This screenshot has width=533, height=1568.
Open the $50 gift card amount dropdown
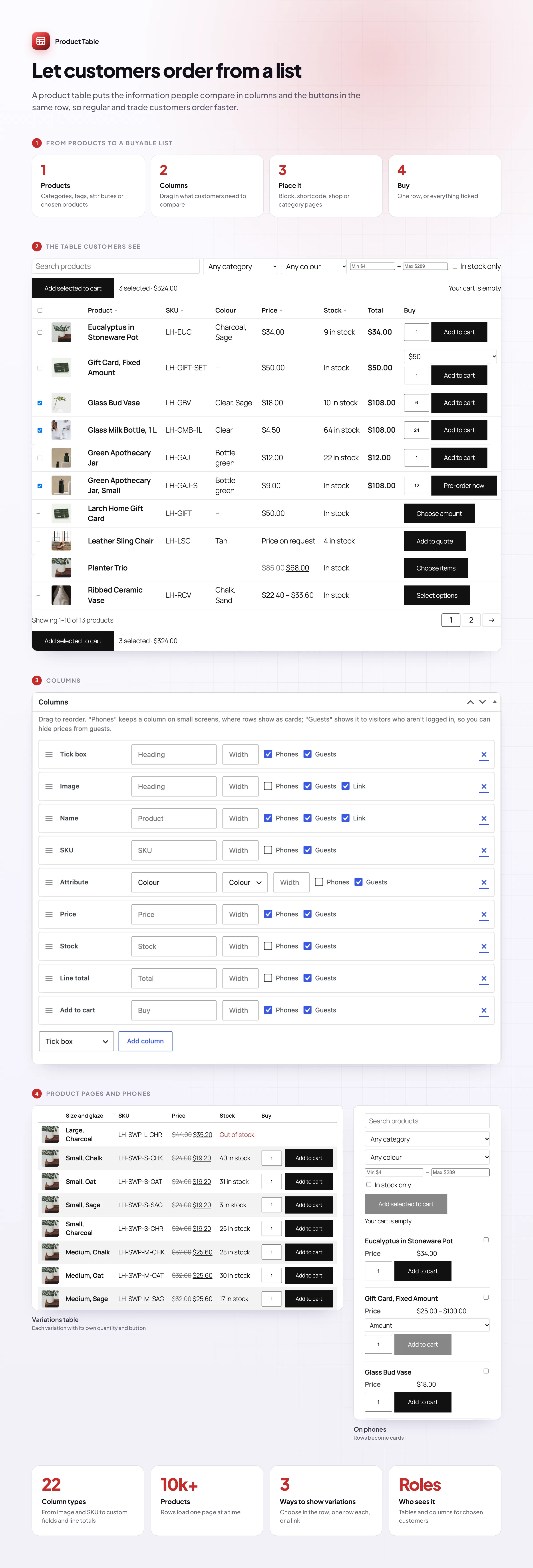coord(450,357)
